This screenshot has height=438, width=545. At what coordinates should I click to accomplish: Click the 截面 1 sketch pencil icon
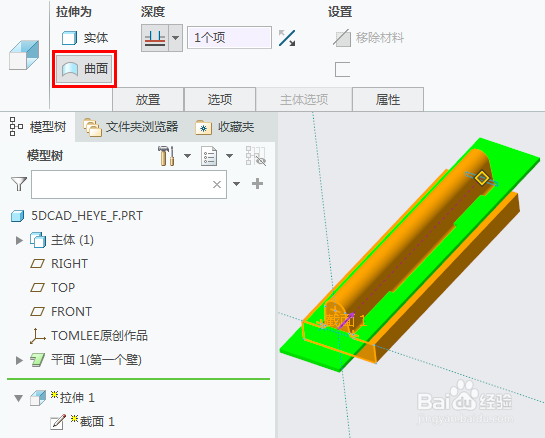[x=58, y=422]
